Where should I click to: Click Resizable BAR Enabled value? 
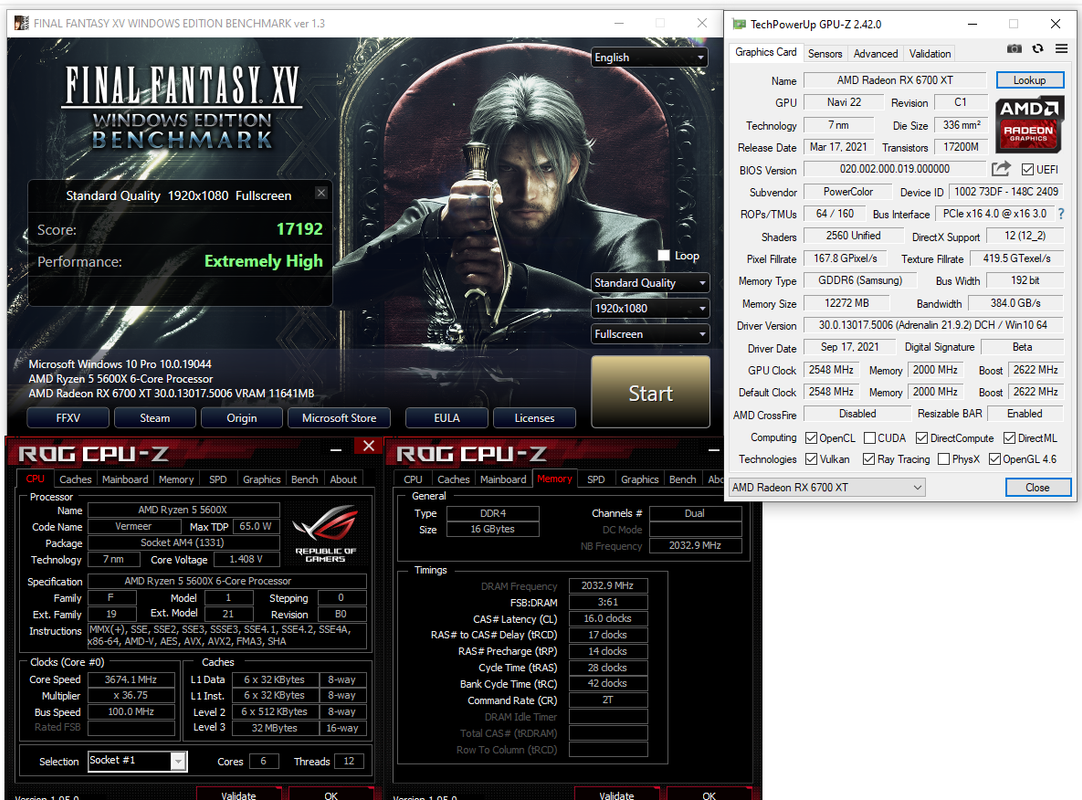[x=1024, y=413]
